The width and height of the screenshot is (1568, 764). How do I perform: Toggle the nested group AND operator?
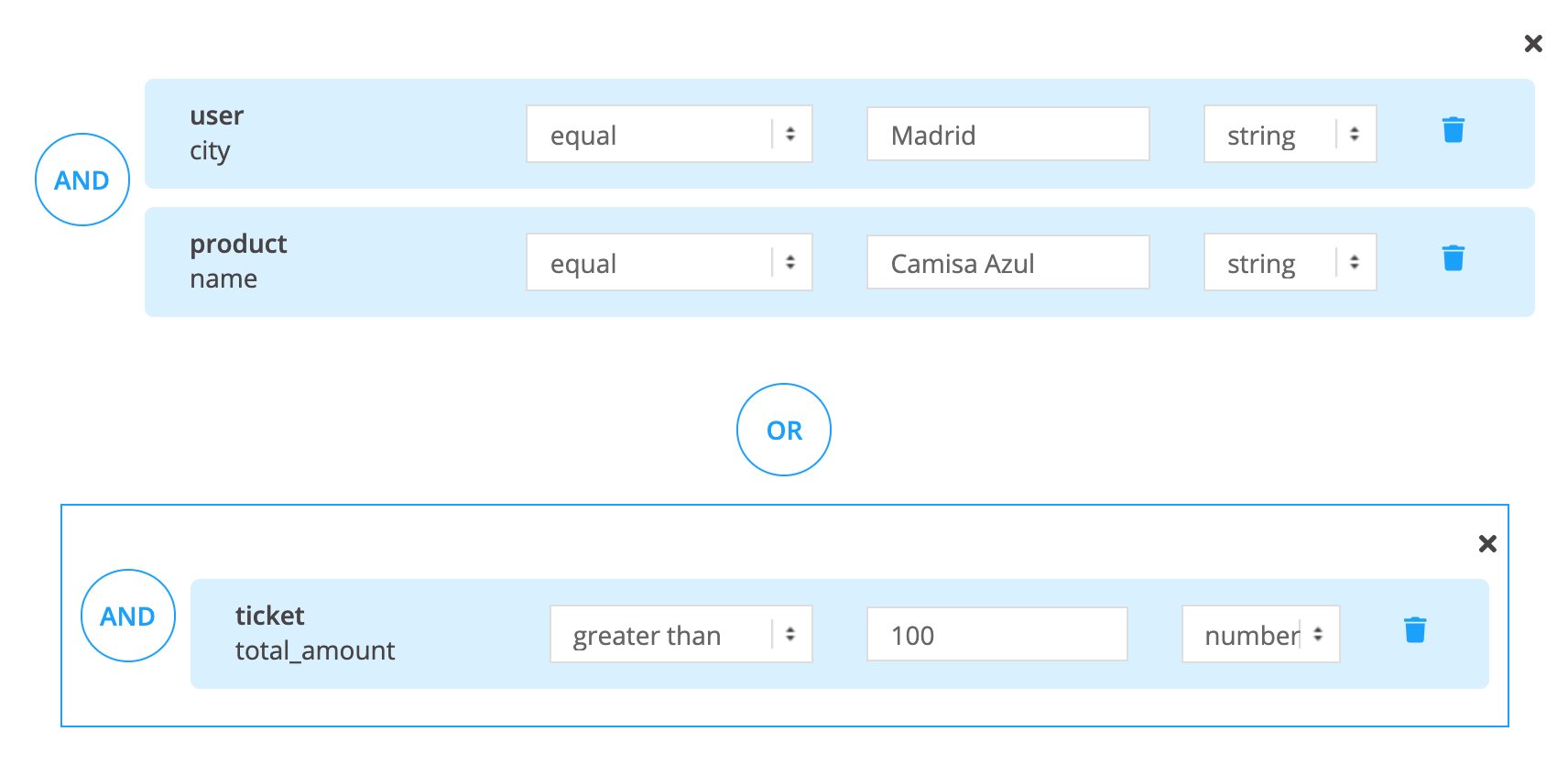click(x=128, y=616)
